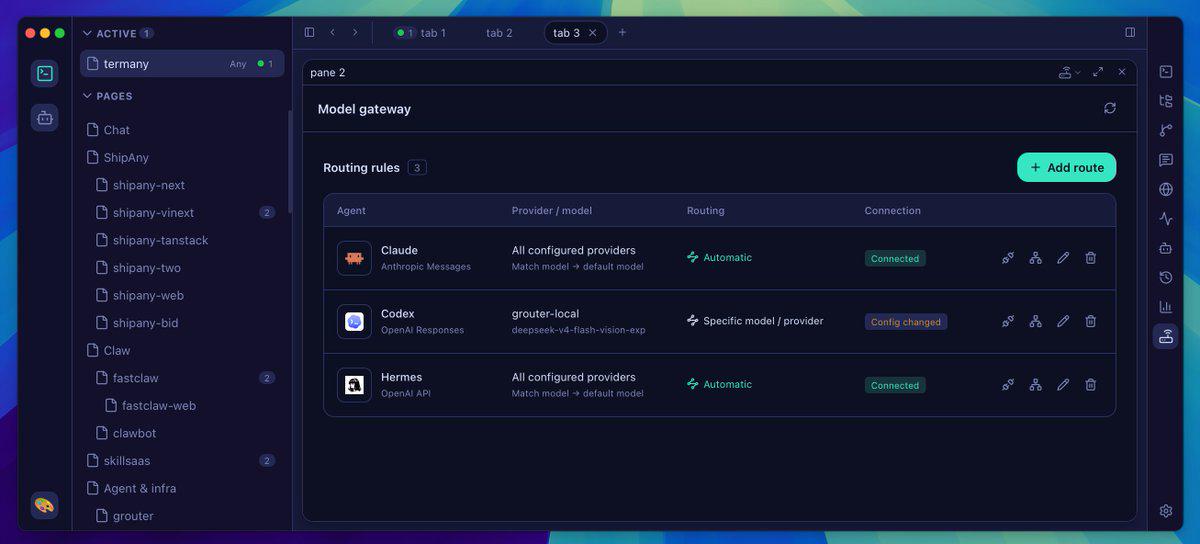Open the shipany-tanstack page
Viewport: 1200px width, 544px height.
click(160, 240)
